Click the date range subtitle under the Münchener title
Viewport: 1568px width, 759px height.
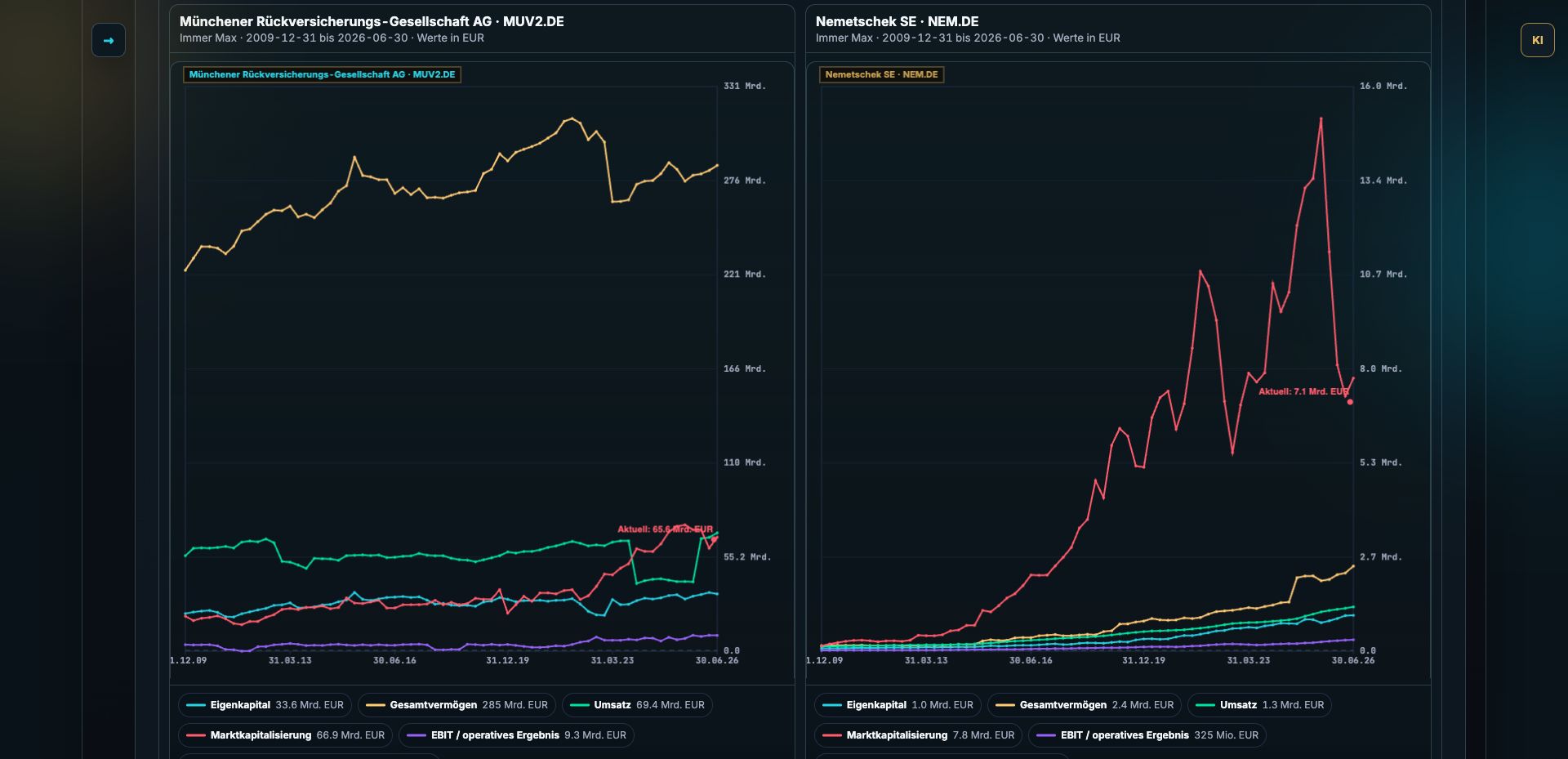click(x=332, y=38)
